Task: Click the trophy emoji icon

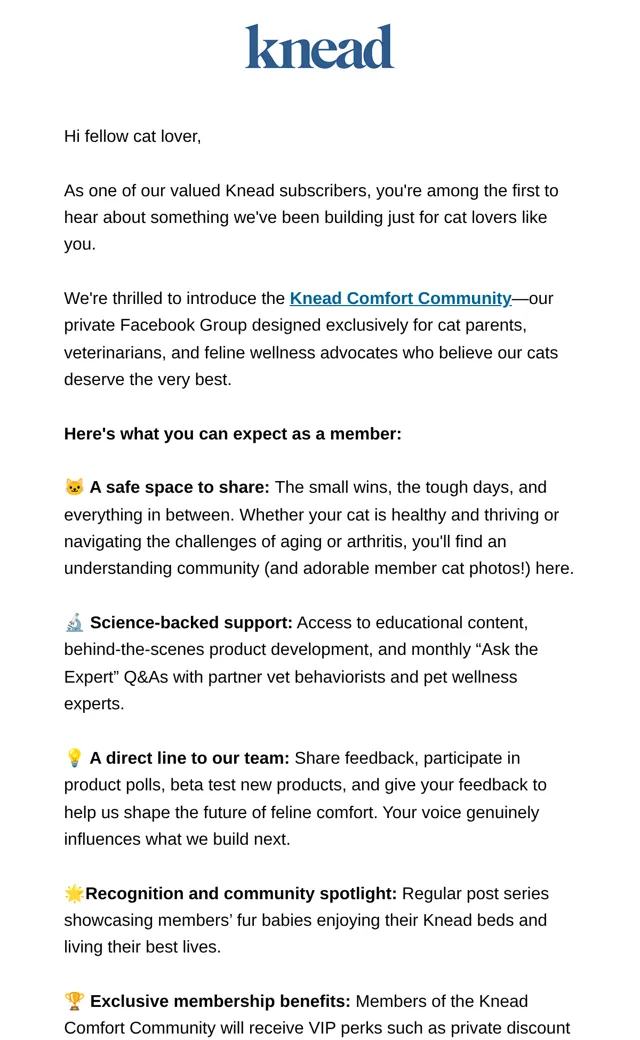Action: 74,1001
